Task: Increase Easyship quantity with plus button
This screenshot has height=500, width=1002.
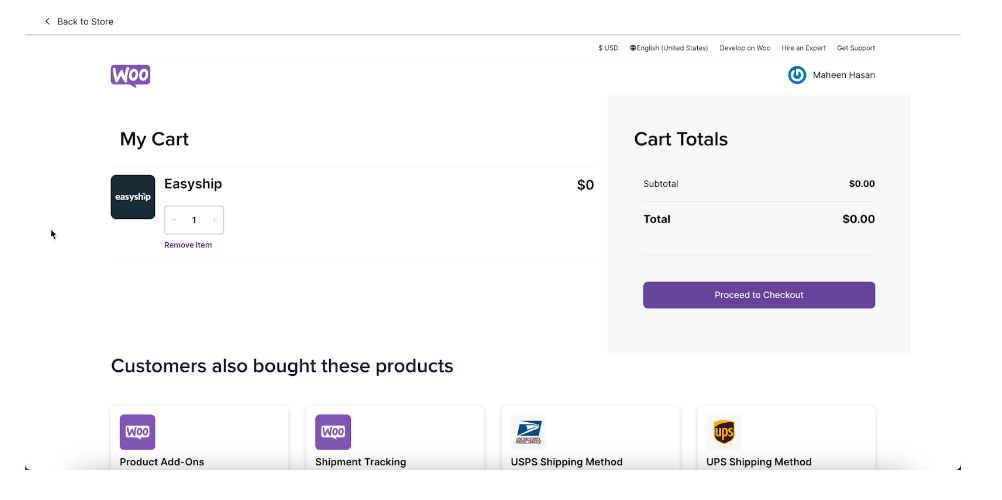Action: (x=215, y=220)
